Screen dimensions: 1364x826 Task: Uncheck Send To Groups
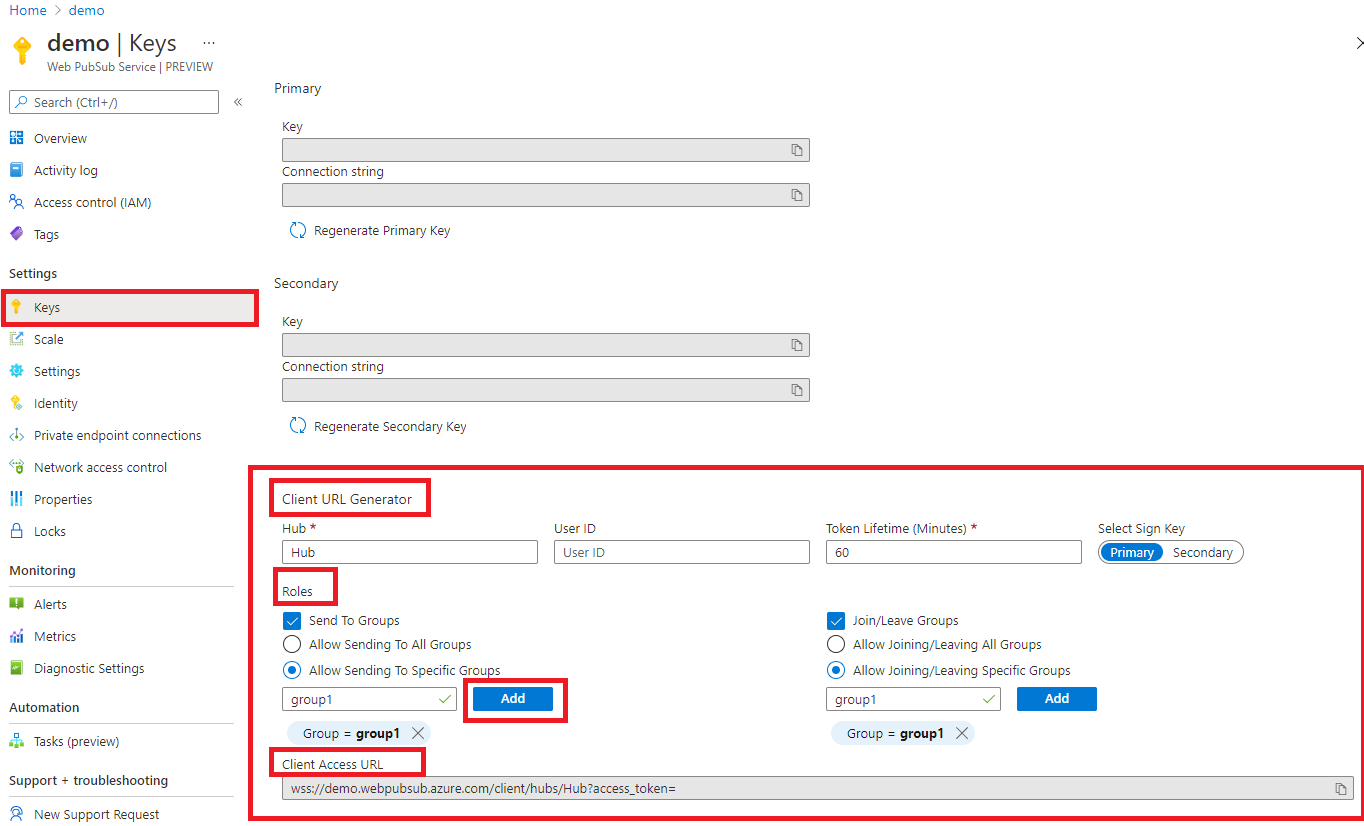pyautogui.click(x=291, y=620)
